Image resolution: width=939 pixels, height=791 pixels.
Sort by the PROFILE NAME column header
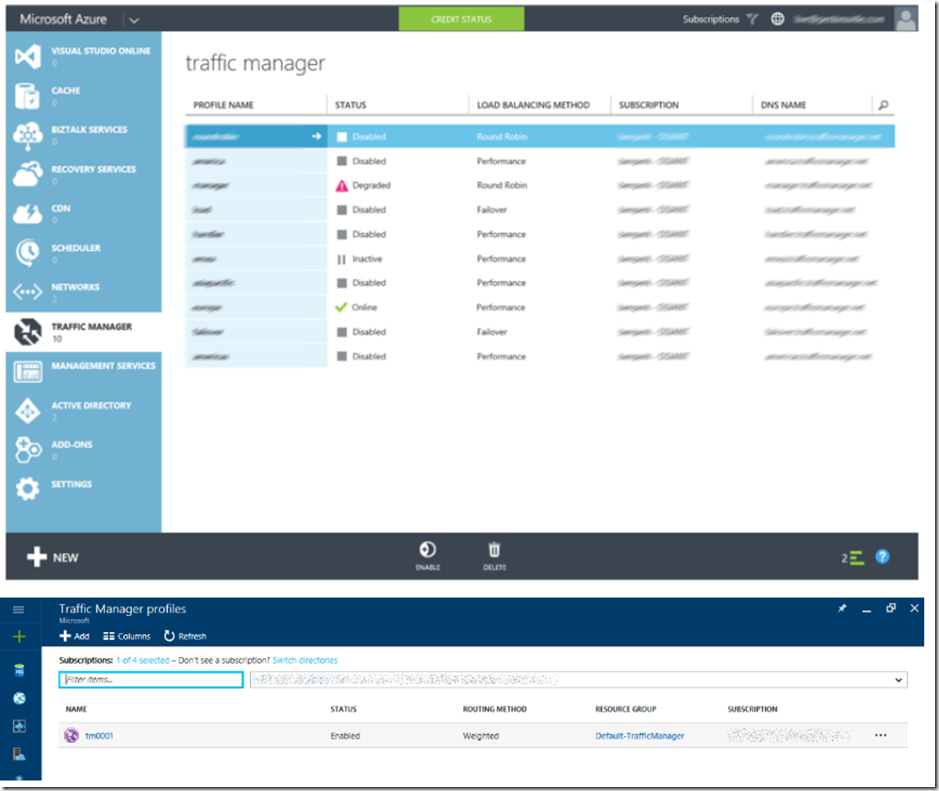[x=223, y=105]
